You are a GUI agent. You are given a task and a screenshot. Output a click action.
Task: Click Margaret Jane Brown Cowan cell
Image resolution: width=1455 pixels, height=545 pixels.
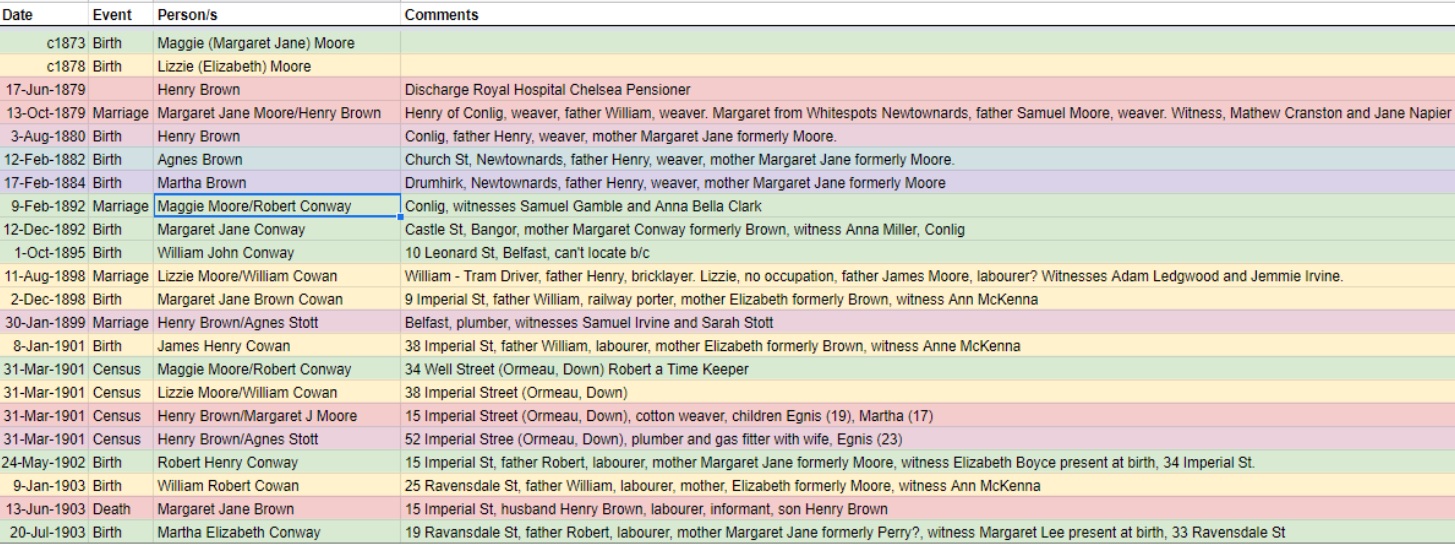[277, 299]
